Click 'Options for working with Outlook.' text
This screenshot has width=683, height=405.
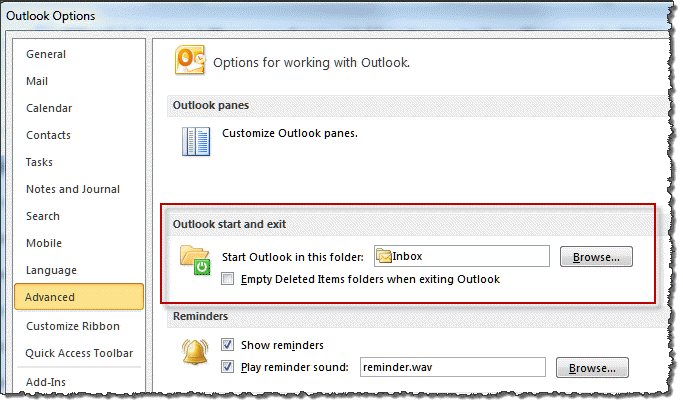(x=311, y=63)
